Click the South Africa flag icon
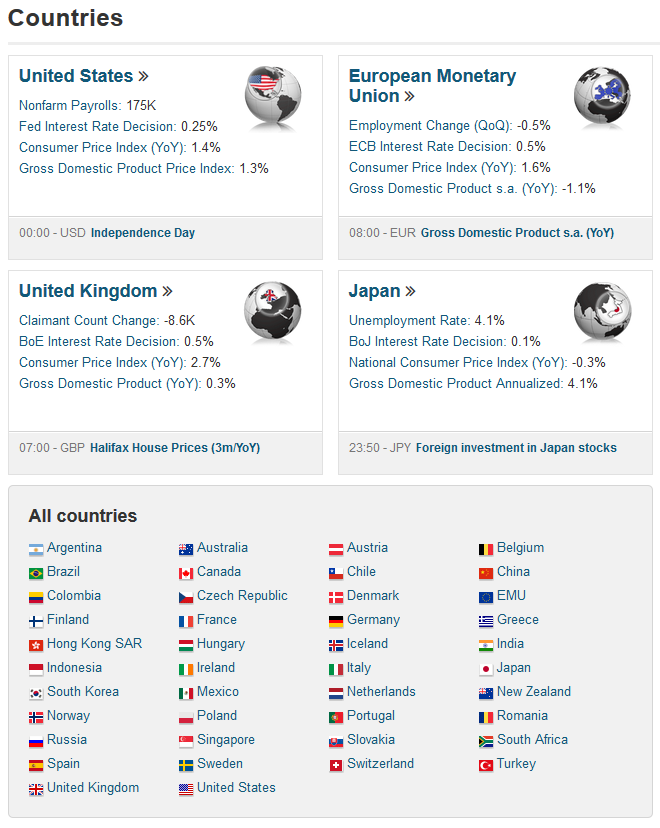The image size is (660, 828). pos(486,741)
